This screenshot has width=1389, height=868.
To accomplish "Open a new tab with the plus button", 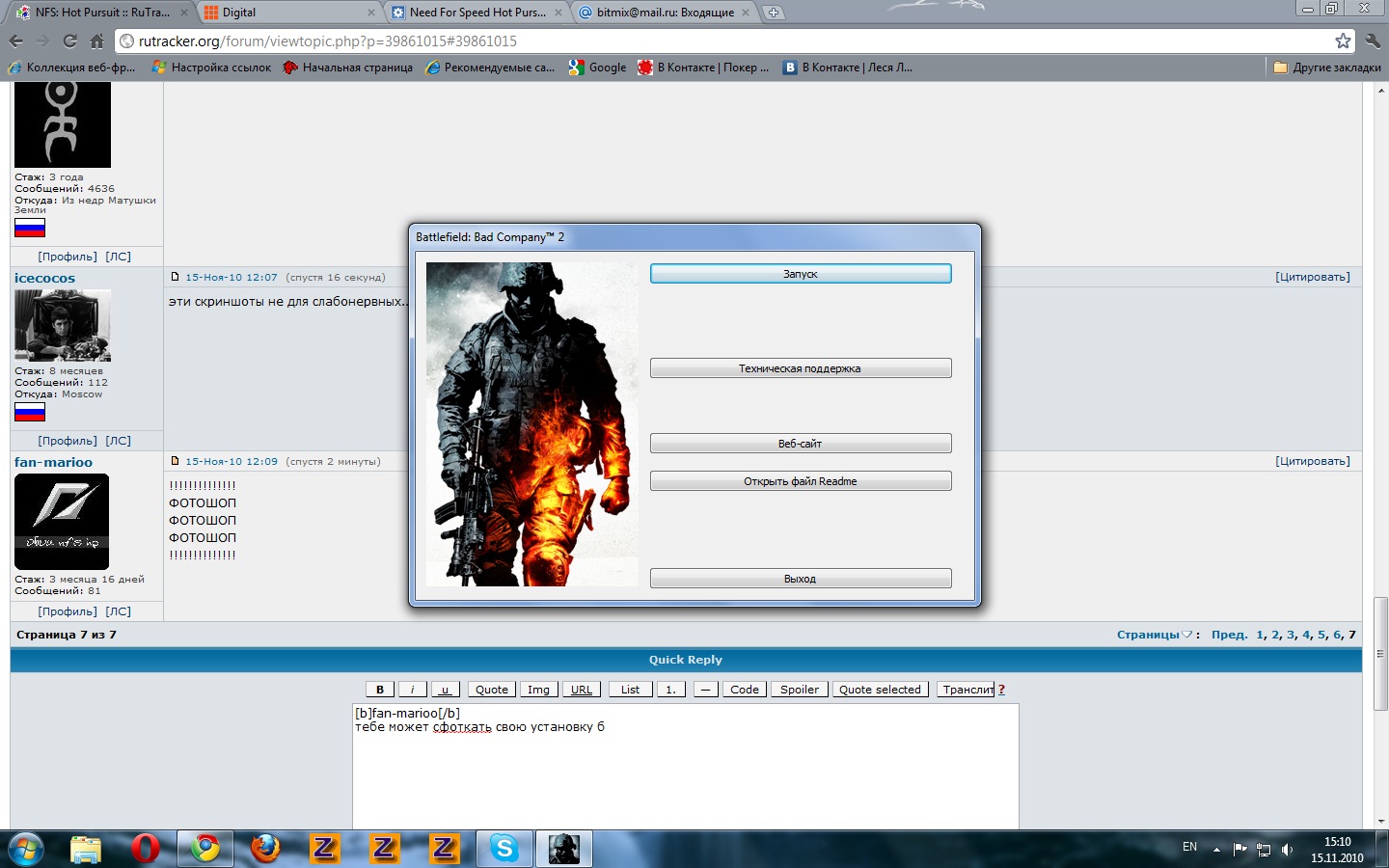I will coord(773,13).
